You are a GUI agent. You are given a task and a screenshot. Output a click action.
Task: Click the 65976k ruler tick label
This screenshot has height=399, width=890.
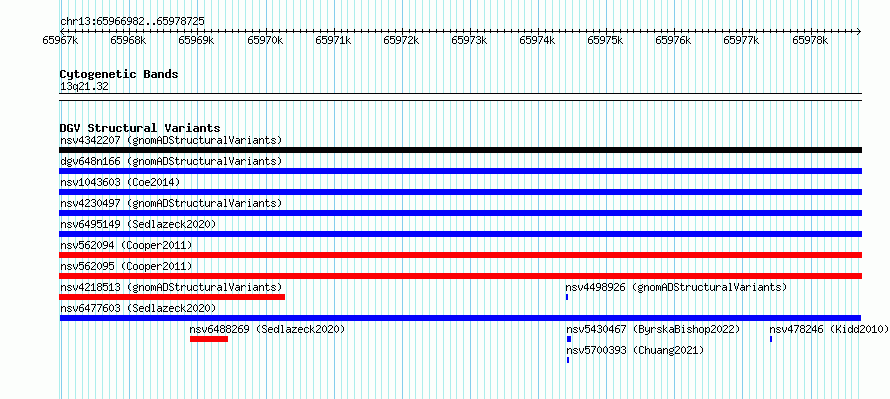click(x=674, y=40)
